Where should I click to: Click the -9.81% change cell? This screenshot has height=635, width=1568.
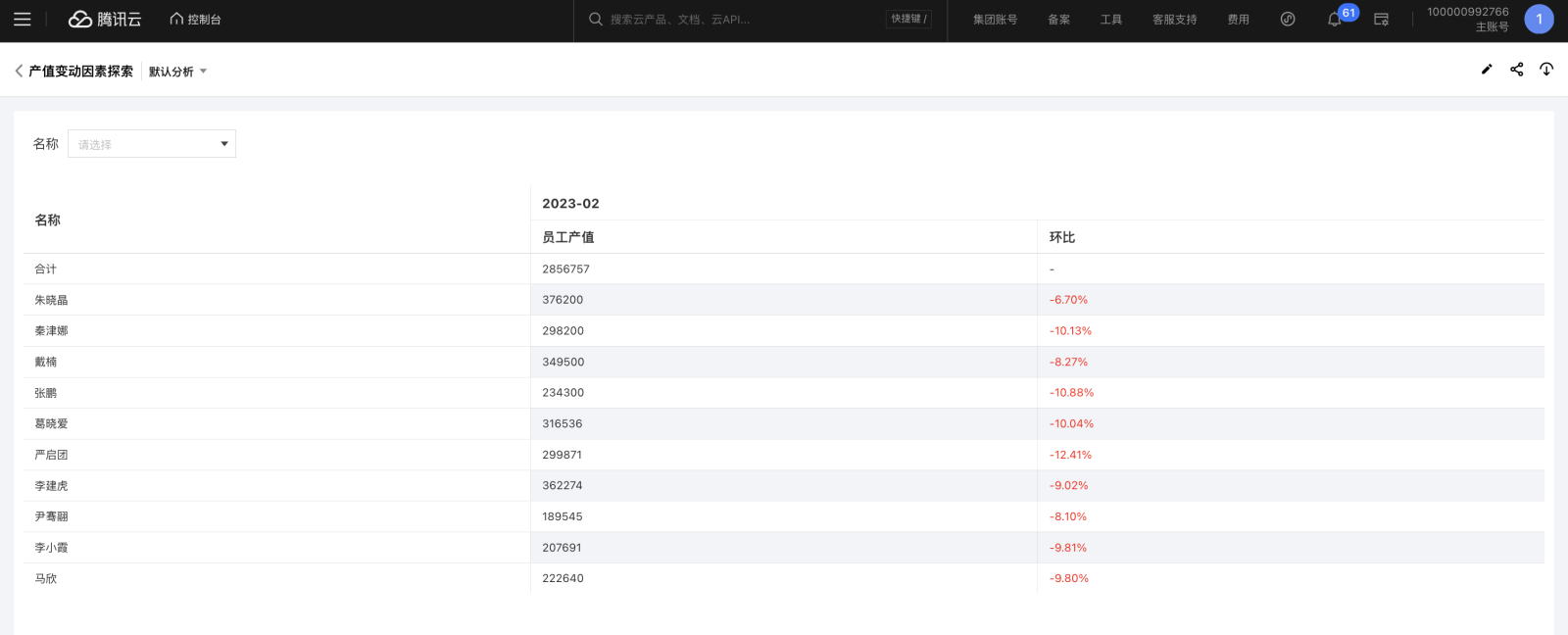(1068, 548)
